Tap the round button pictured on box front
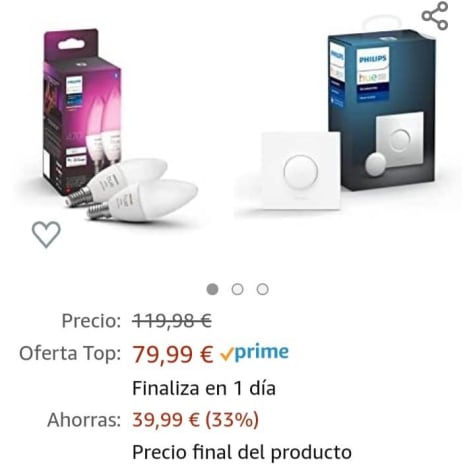Viewport: 475px width, 472px height. tap(400, 139)
